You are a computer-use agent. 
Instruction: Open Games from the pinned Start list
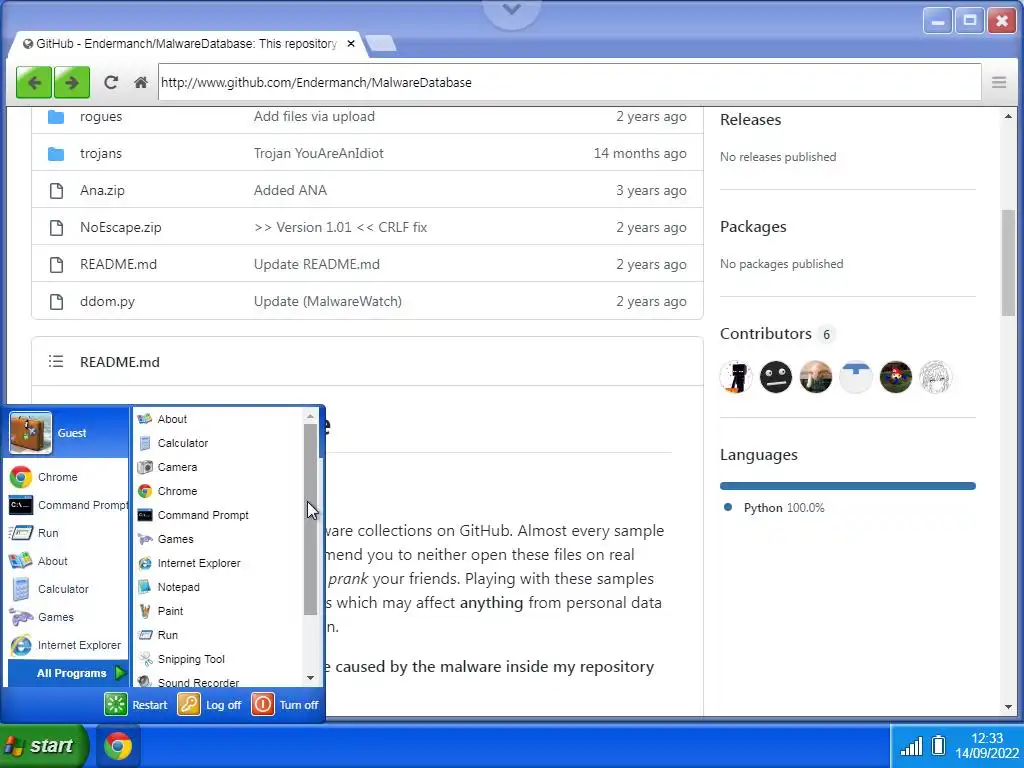click(42, 617)
